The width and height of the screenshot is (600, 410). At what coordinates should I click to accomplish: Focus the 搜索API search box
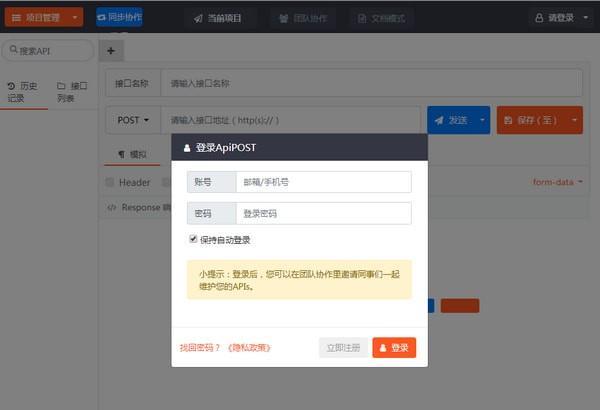pyautogui.click(x=48, y=51)
